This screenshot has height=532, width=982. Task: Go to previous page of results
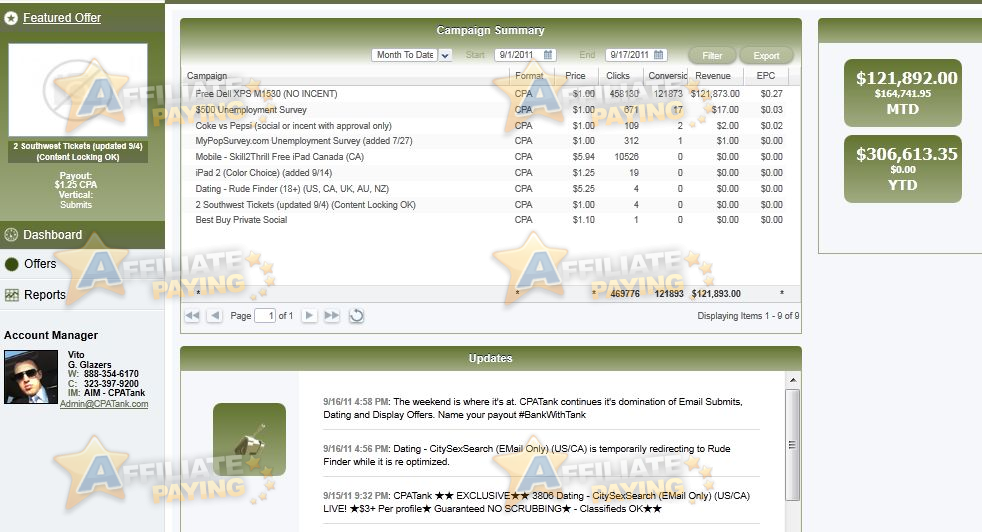tap(214, 316)
